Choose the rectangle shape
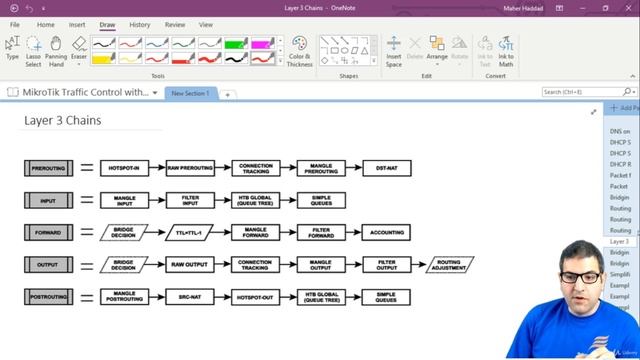640x360 pixels. click(335, 51)
